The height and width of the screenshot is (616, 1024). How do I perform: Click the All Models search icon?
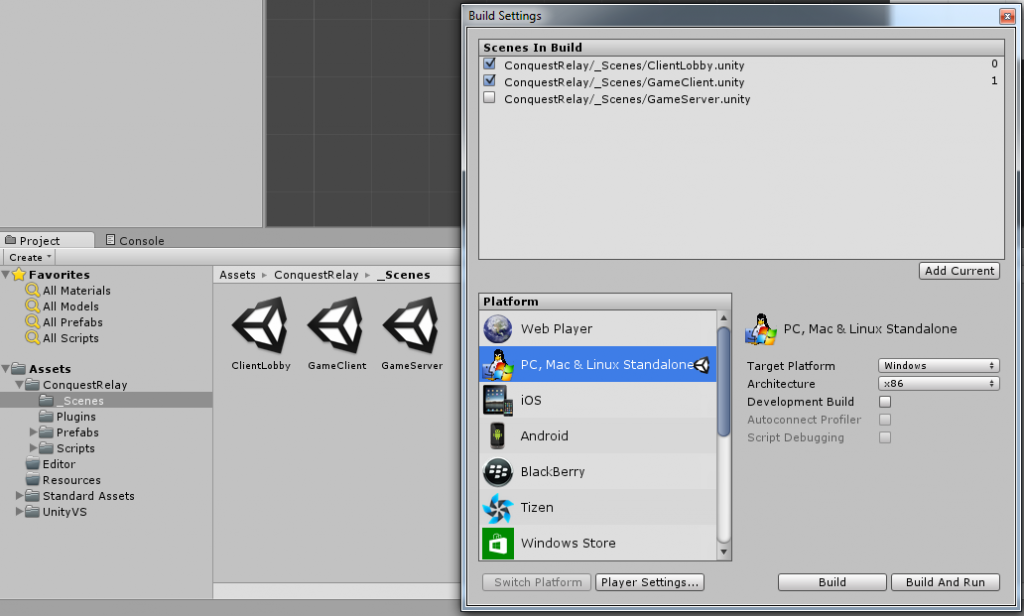pos(33,306)
